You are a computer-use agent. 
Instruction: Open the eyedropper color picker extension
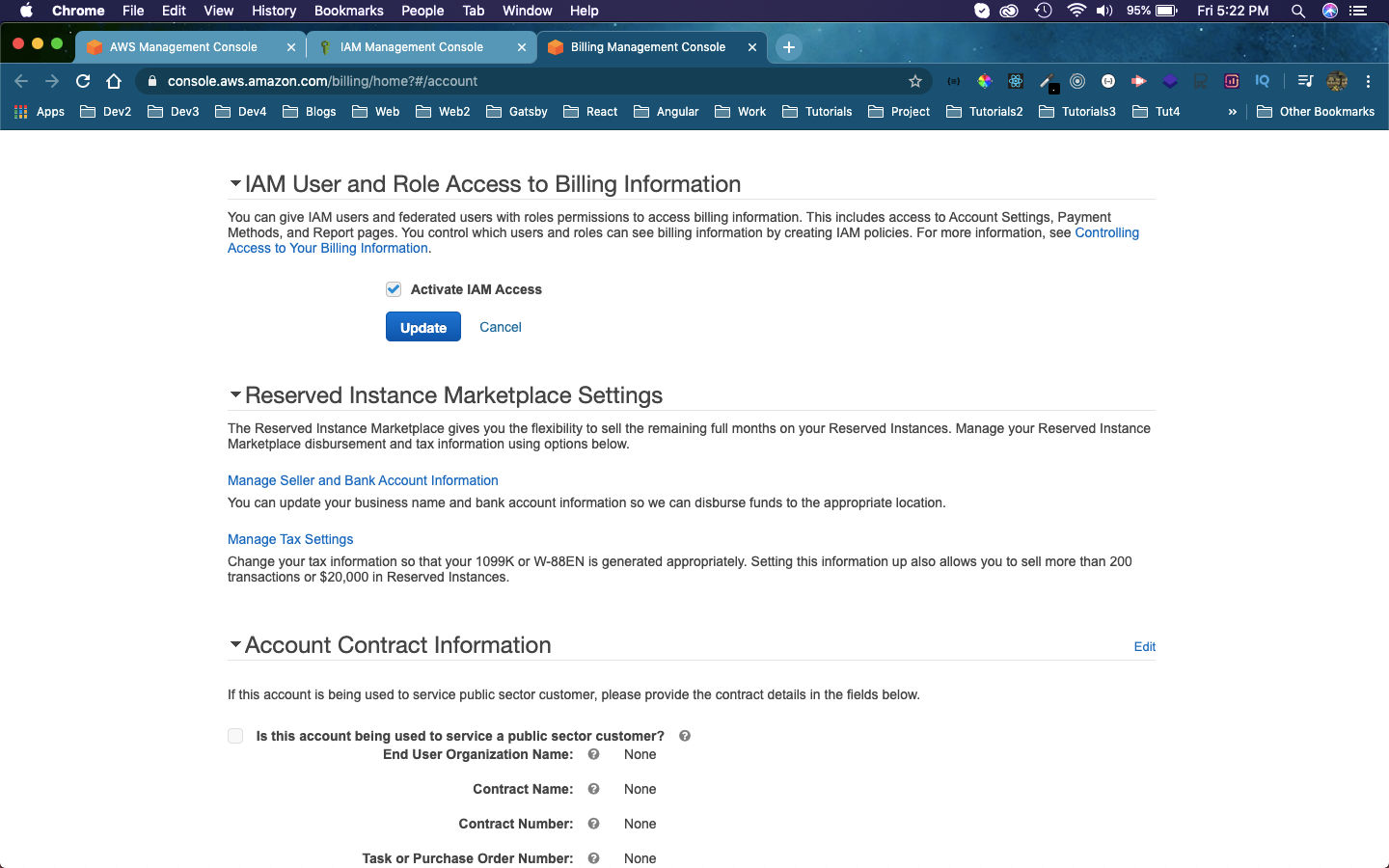(1048, 82)
